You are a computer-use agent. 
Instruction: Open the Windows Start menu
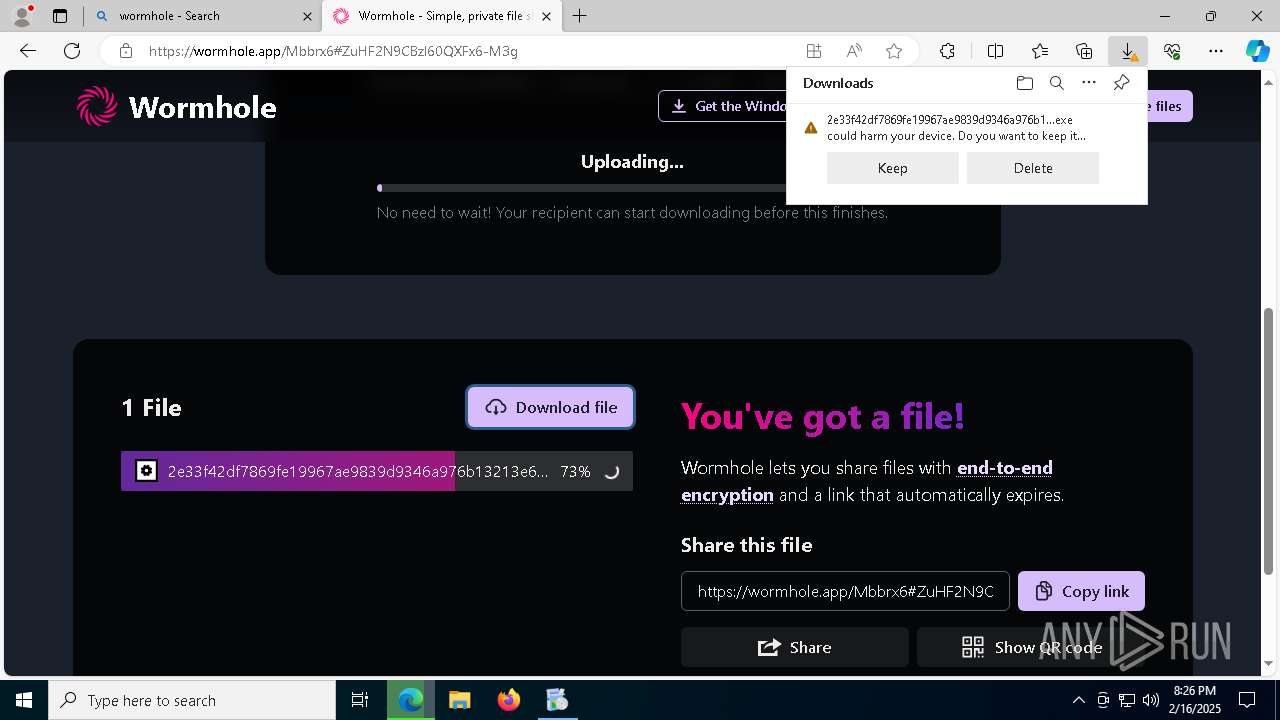coord(24,700)
